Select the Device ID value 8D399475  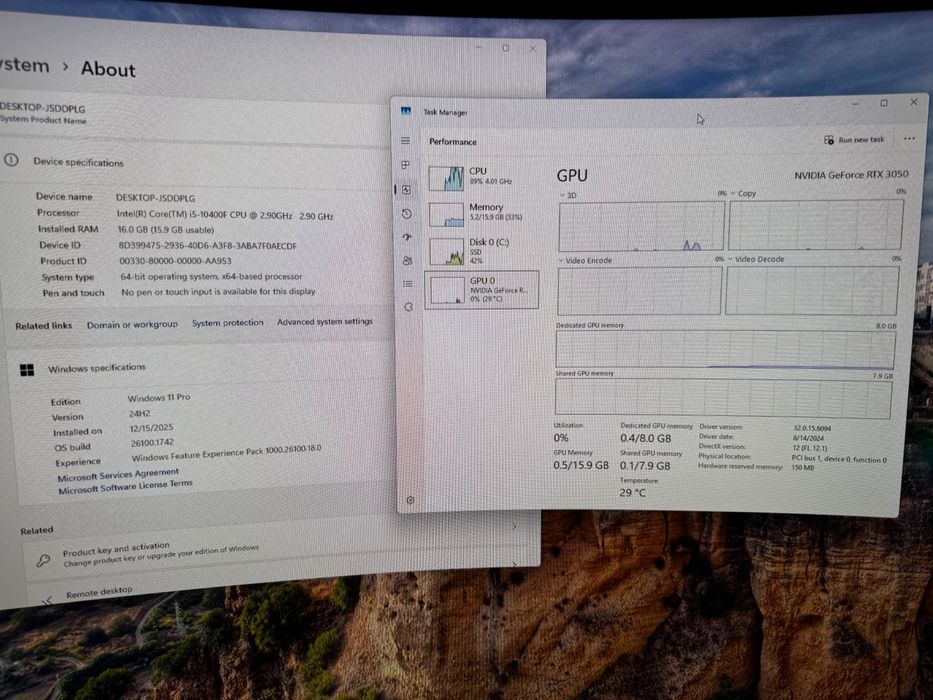click(x=207, y=245)
